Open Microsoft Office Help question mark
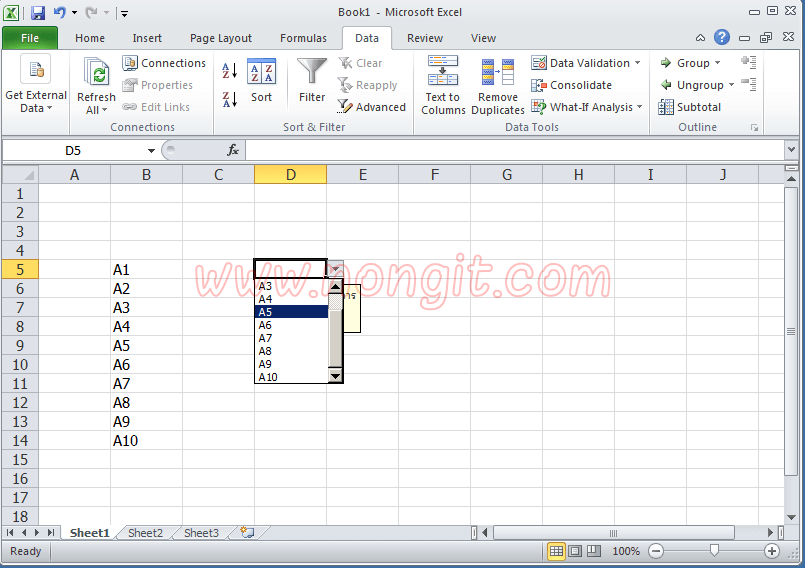805x568 pixels. point(722,38)
